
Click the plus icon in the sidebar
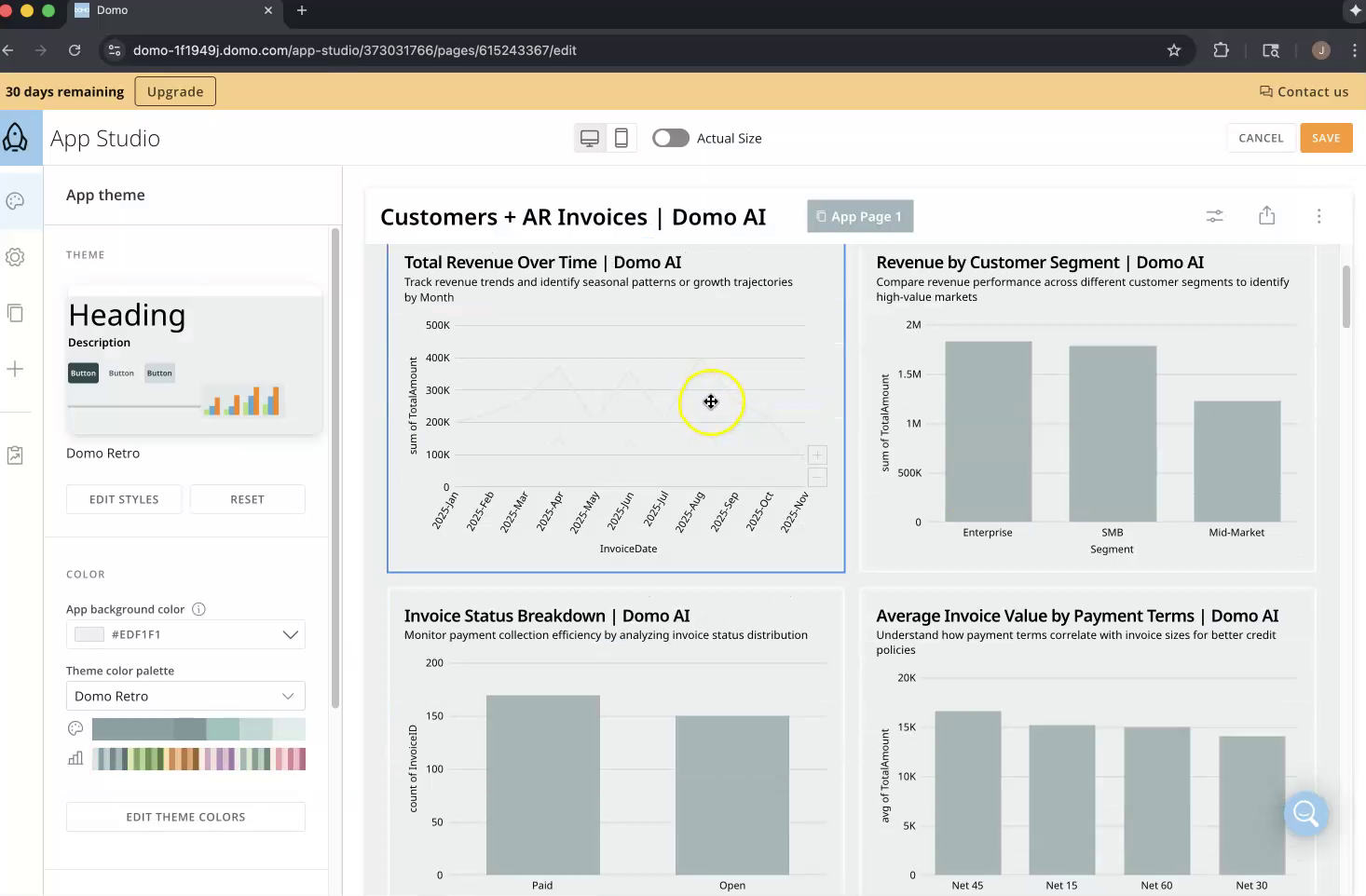coord(15,369)
